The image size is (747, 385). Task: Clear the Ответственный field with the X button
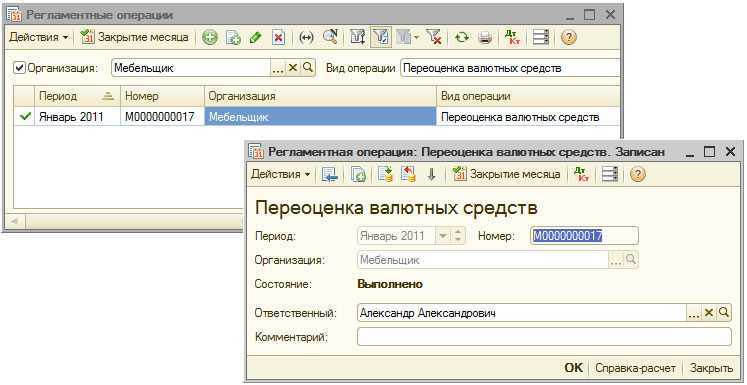coord(709,313)
